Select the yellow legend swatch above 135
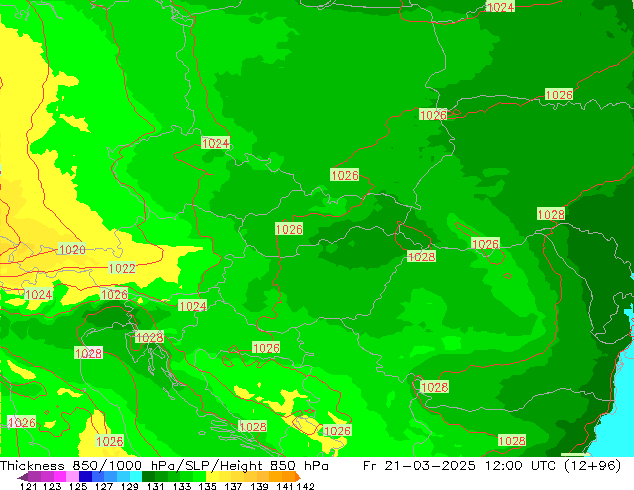This screenshot has height=490, width=634. (212, 477)
